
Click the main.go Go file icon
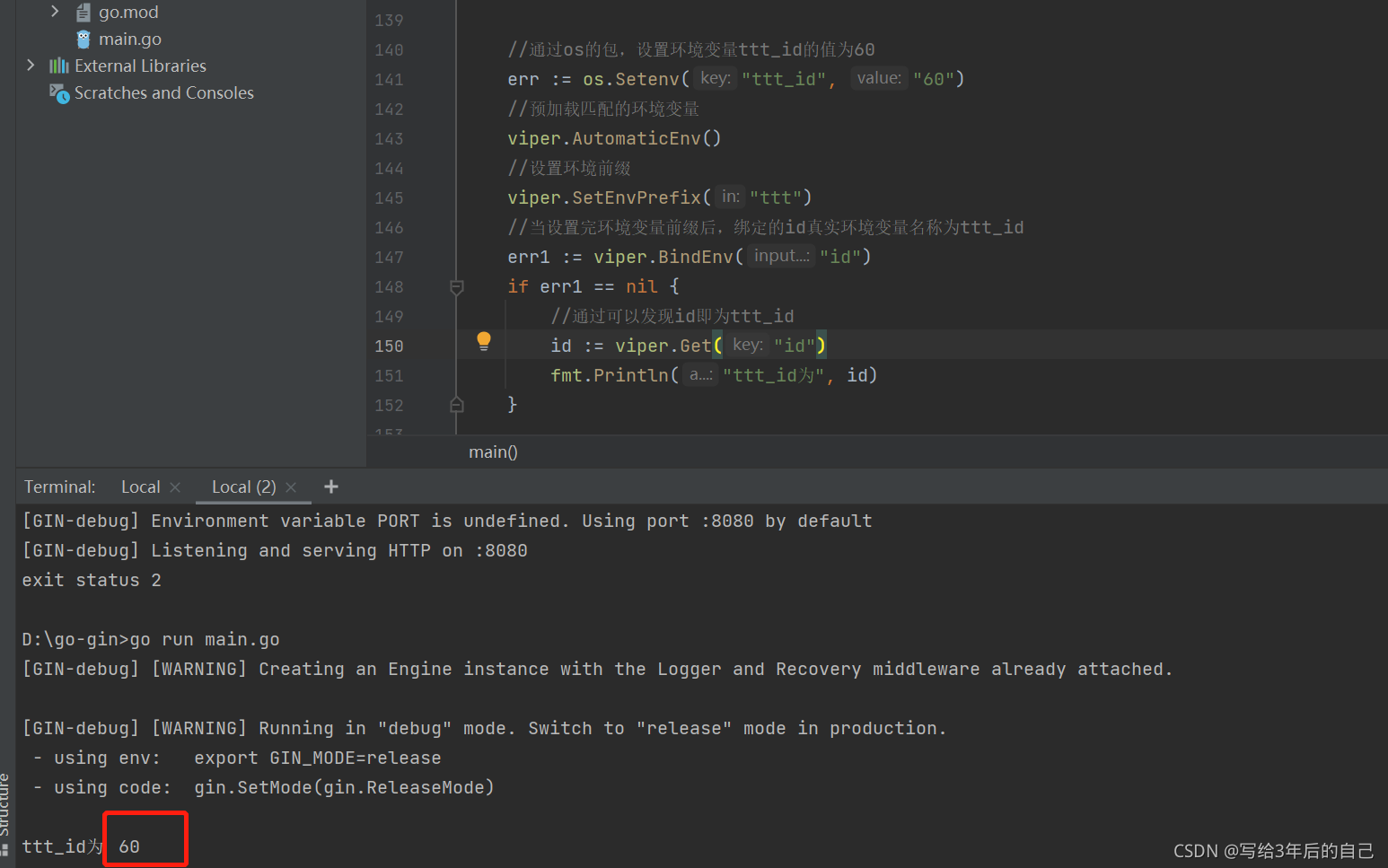pyautogui.click(x=83, y=39)
